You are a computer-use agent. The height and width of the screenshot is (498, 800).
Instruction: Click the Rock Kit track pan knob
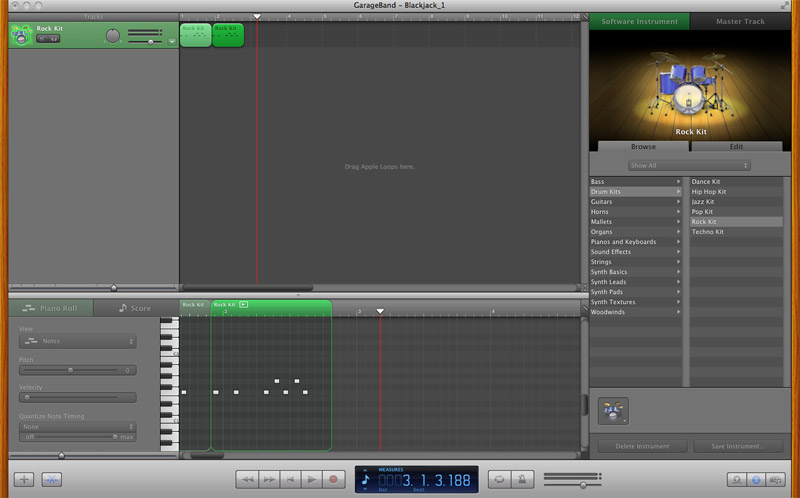(x=113, y=36)
